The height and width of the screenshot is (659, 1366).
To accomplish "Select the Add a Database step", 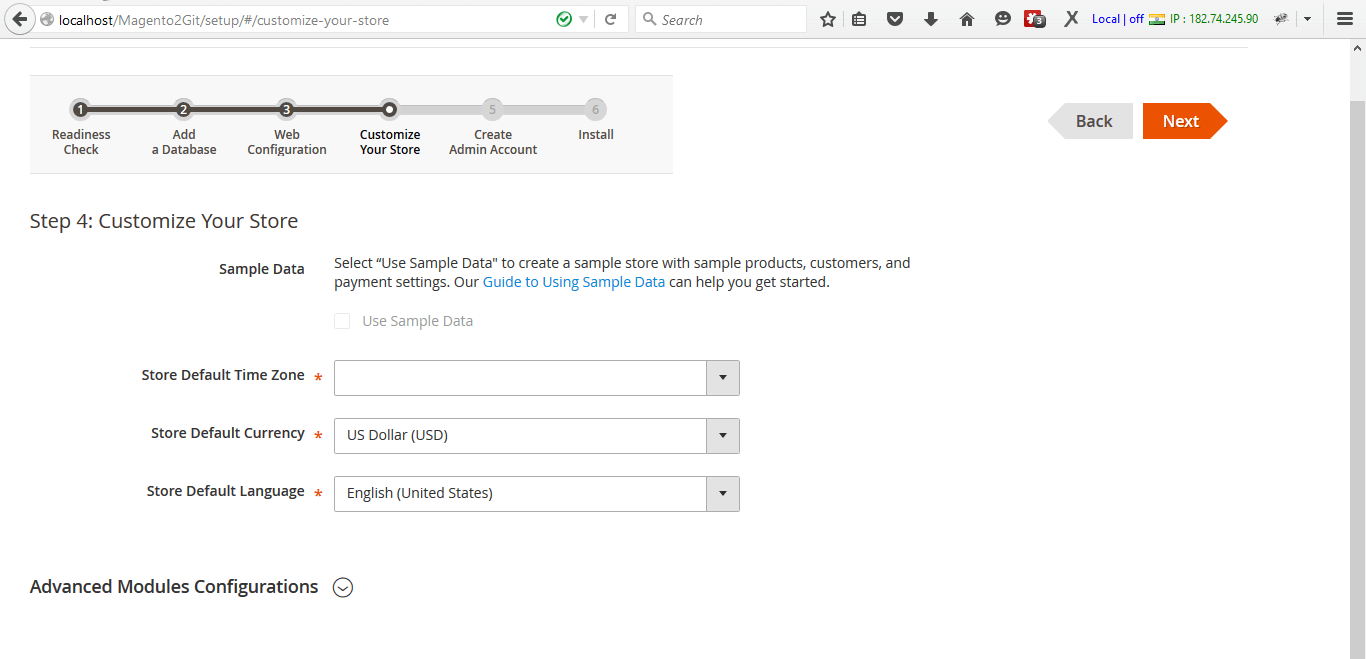I will (x=183, y=110).
